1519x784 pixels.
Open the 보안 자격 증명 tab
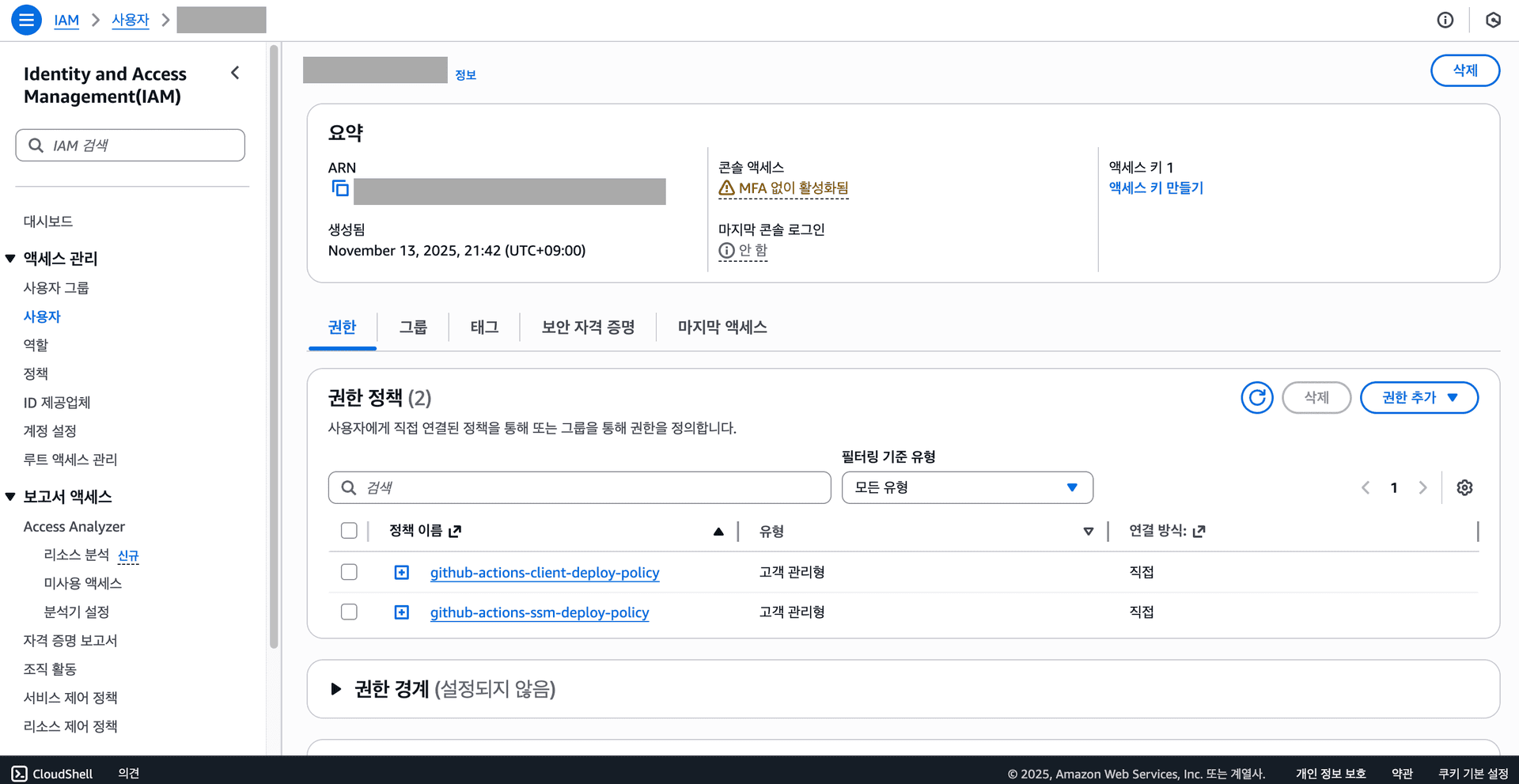point(587,327)
